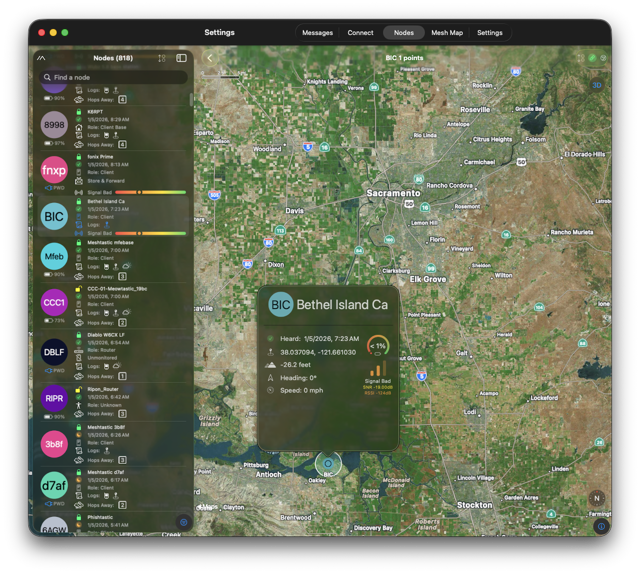Click BIC avatar in the popup card
This screenshot has width=640, height=574.
pos(281,305)
